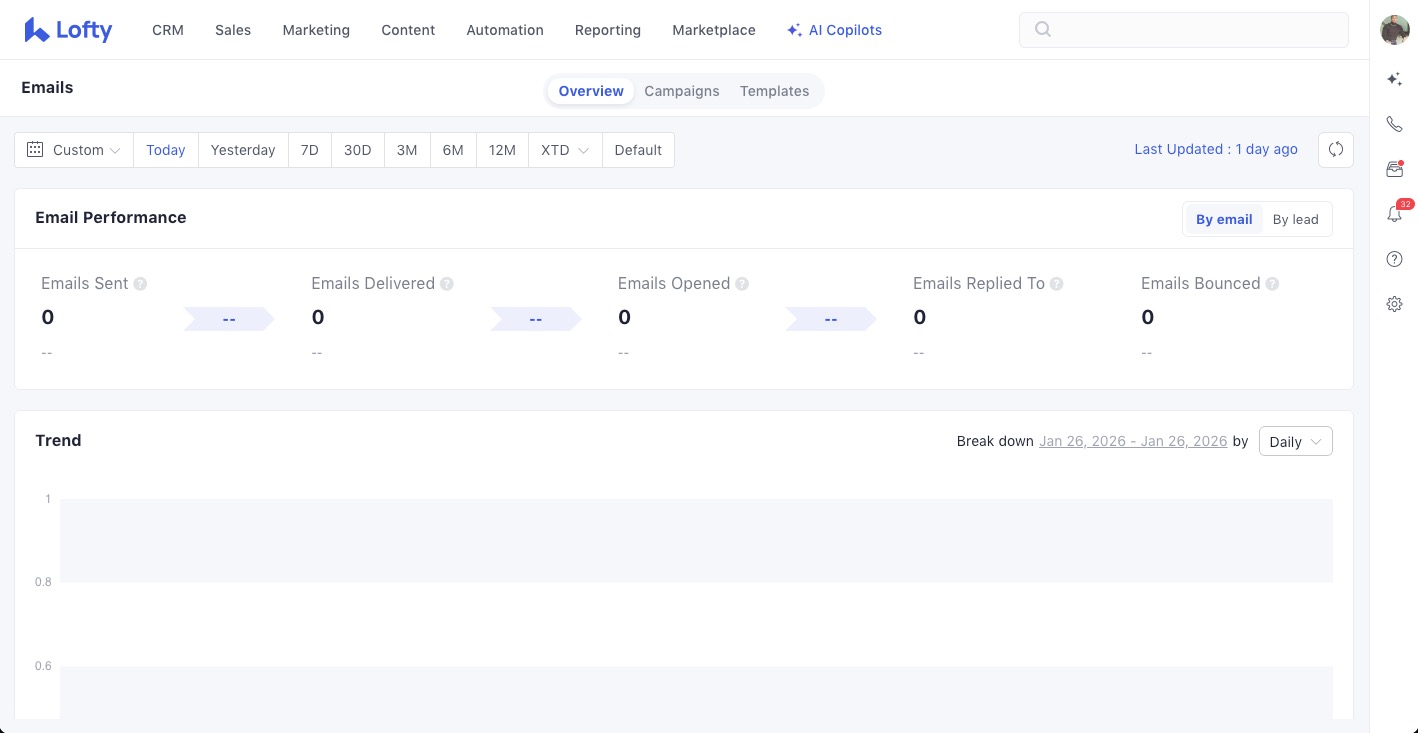
Task: Click the refresh data icon
Action: [x=1335, y=150]
